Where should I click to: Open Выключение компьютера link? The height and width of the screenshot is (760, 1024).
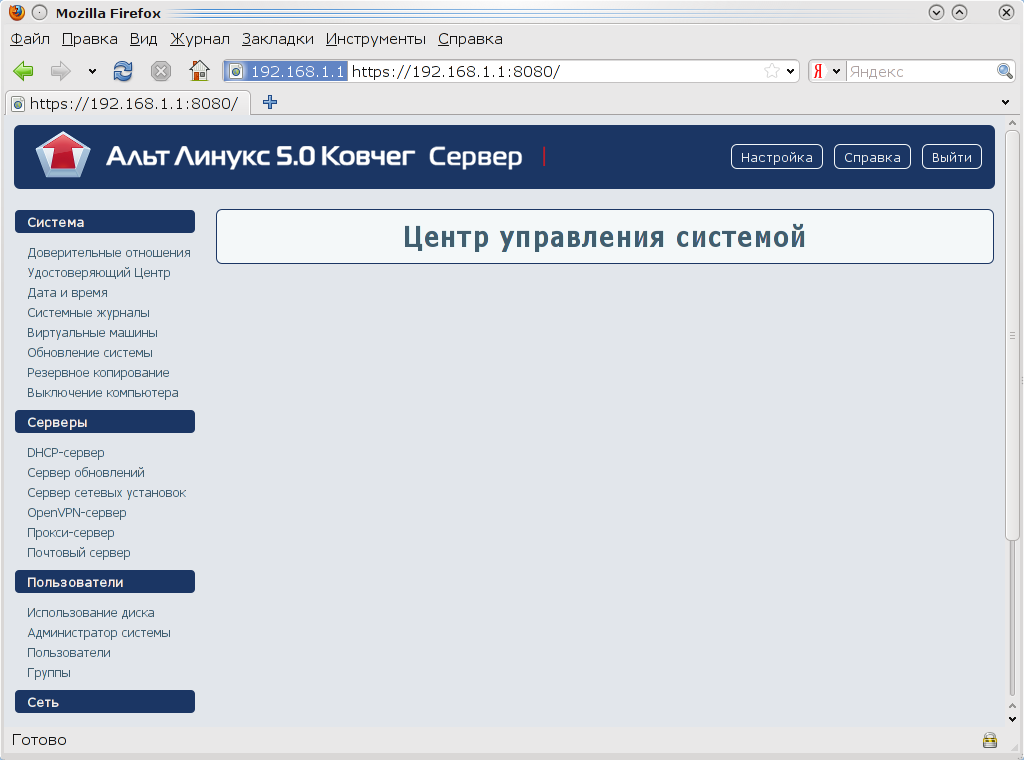click(x=103, y=392)
